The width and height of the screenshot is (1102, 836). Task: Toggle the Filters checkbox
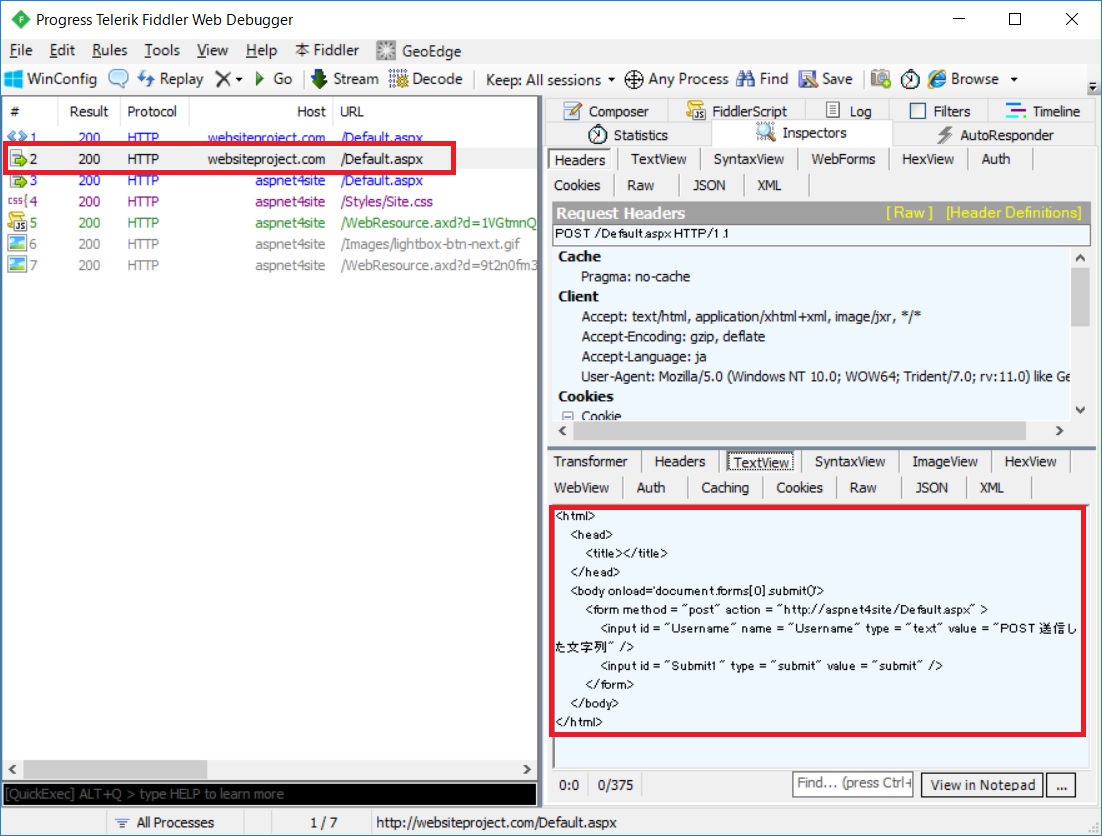click(917, 111)
